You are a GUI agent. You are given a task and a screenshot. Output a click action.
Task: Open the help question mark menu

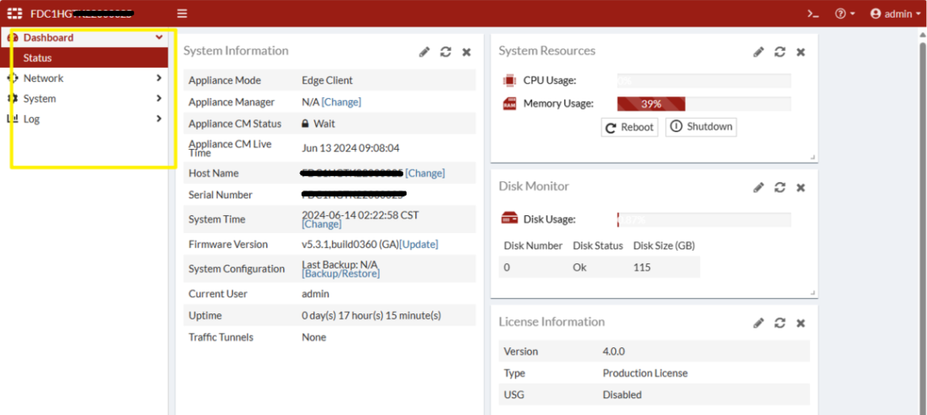[x=845, y=14]
